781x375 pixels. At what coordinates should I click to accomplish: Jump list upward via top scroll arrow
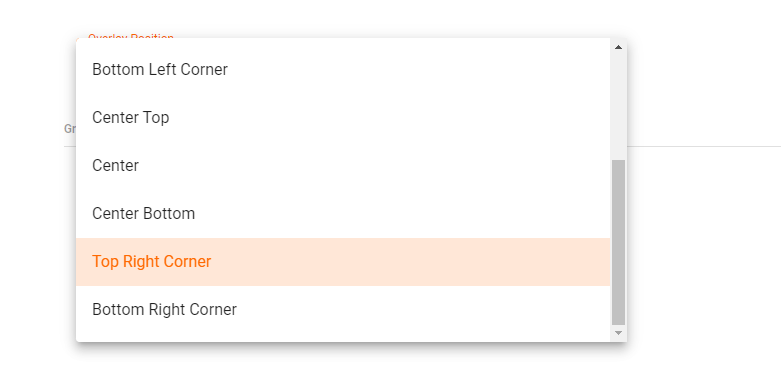point(618,47)
